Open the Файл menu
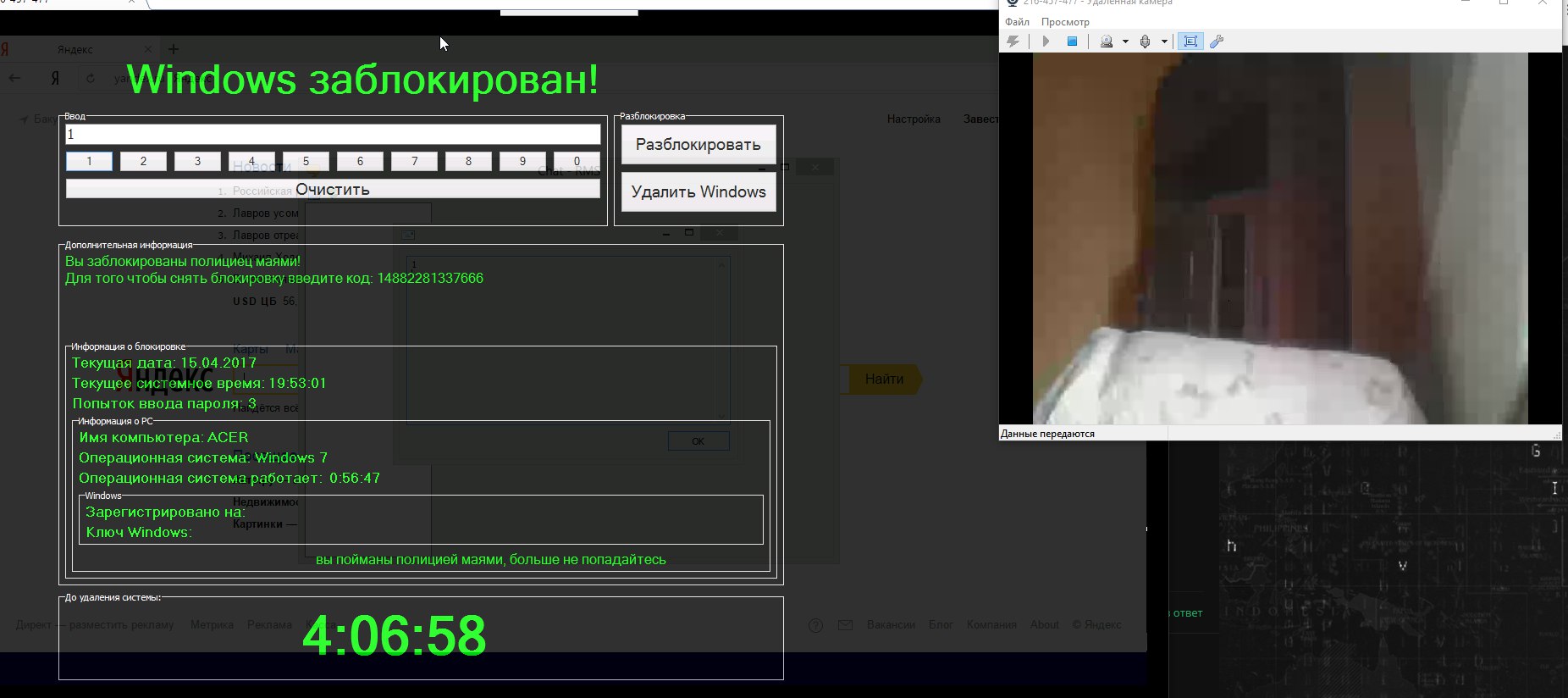Image resolution: width=1568 pixels, height=698 pixels. coord(1017,22)
